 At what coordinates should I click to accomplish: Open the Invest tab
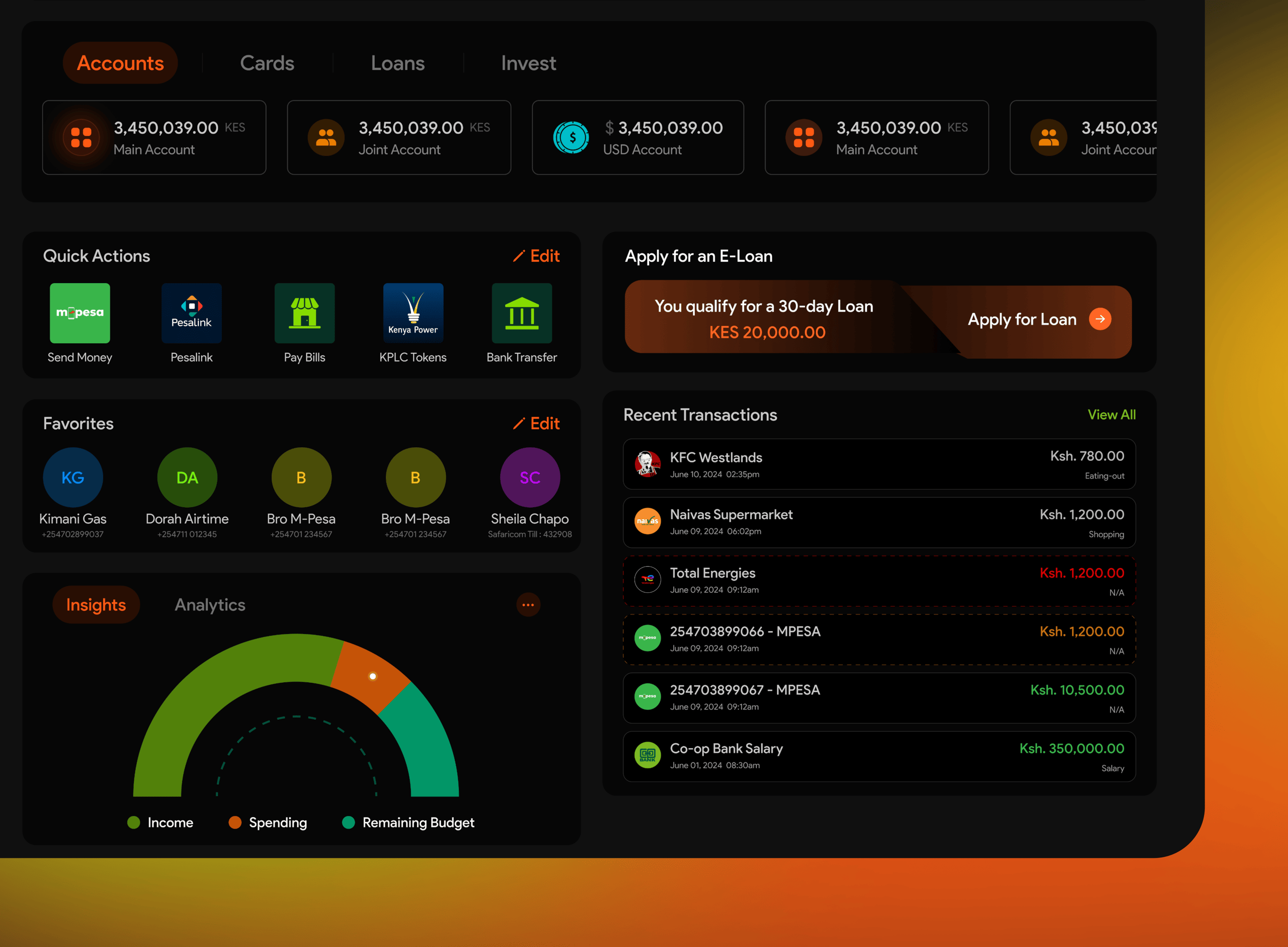point(528,63)
